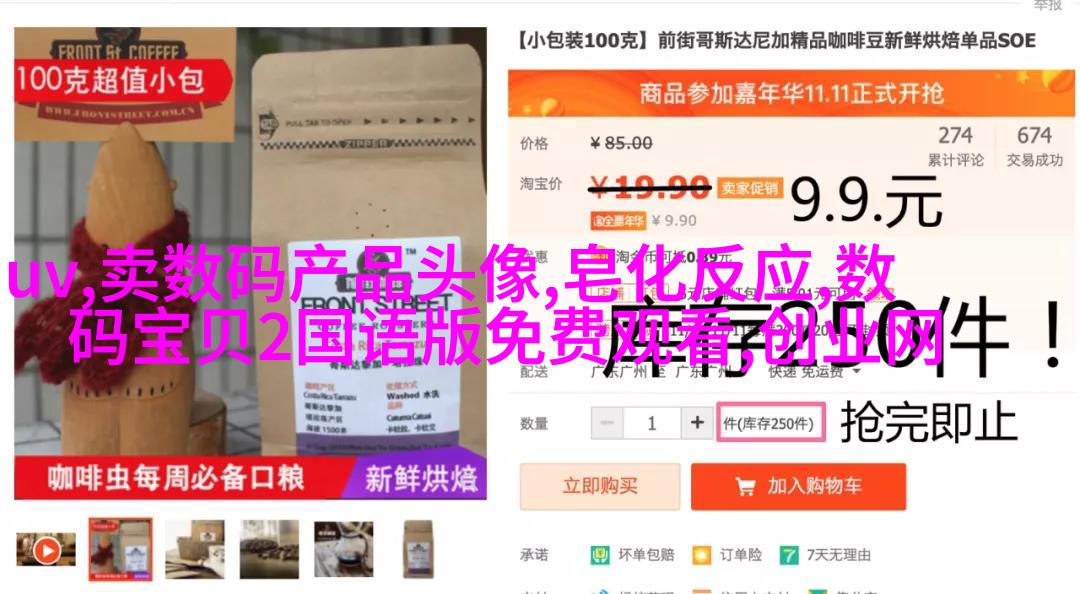Increase quantity with the plus button
The width and height of the screenshot is (1080, 594).
pos(697,422)
